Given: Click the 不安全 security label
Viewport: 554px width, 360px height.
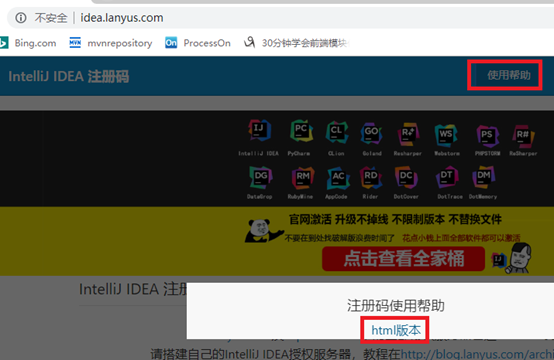Looking at the screenshot, I should [51, 17].
